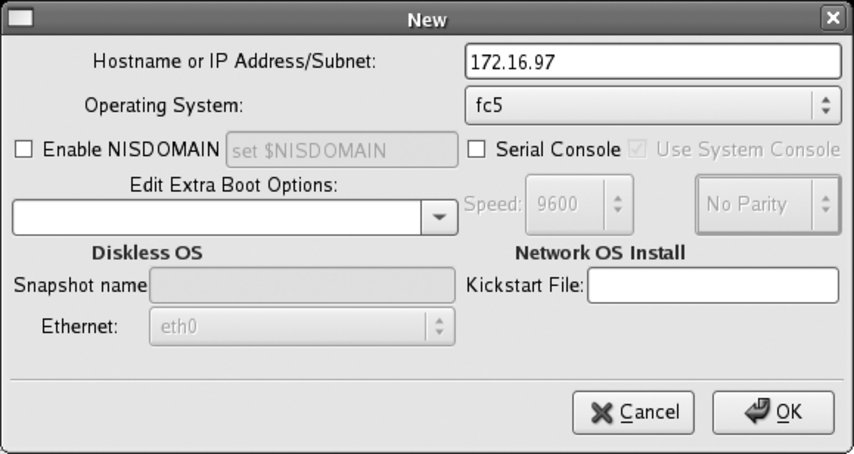Click the Hostname or IP Address field

click(653, 62)
